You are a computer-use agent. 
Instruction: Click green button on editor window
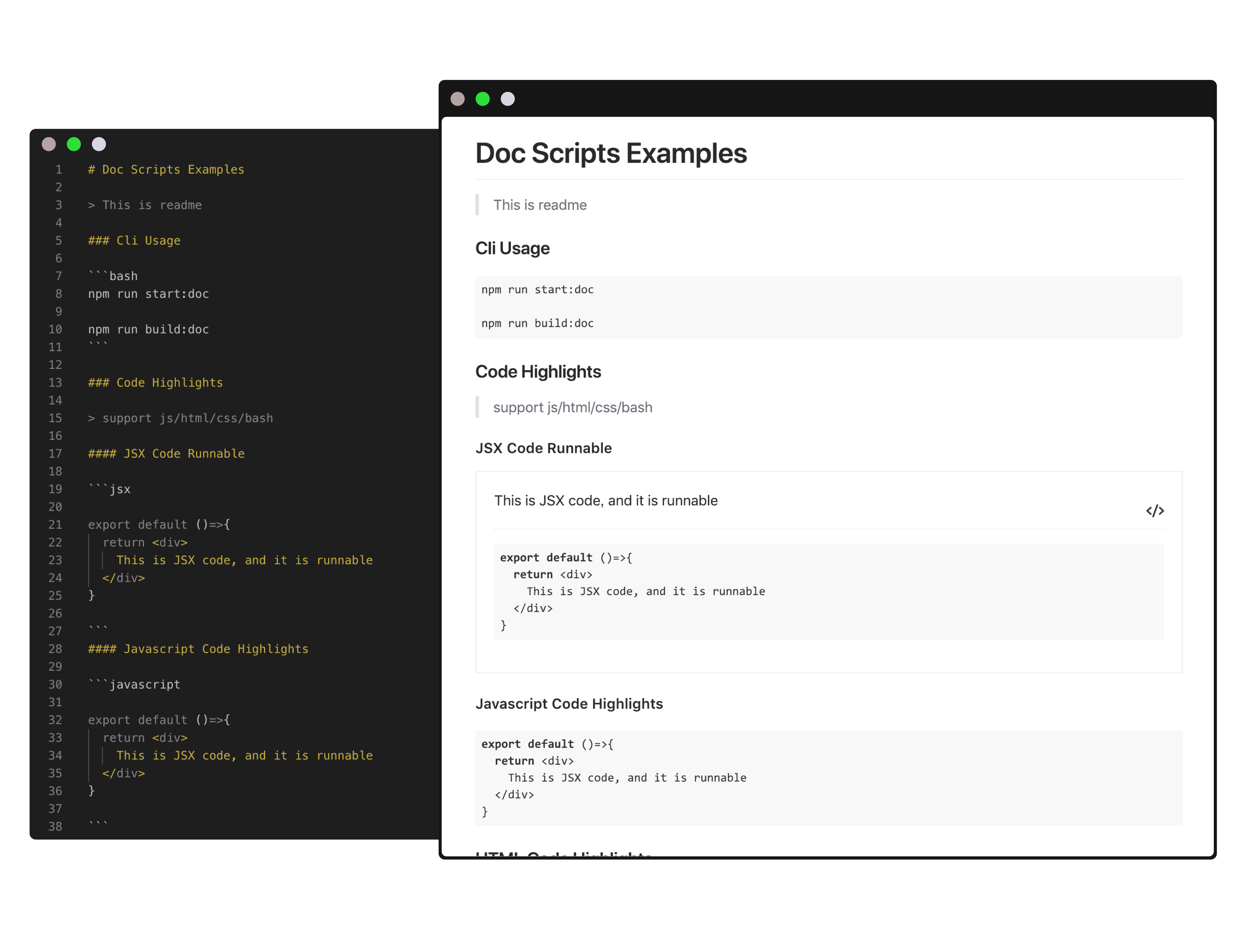(x=74, y=144)
